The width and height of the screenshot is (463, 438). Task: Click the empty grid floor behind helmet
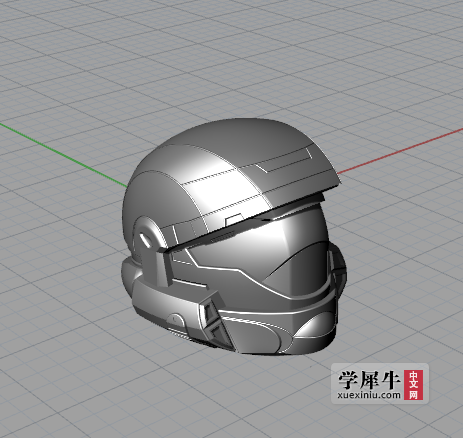133,67
